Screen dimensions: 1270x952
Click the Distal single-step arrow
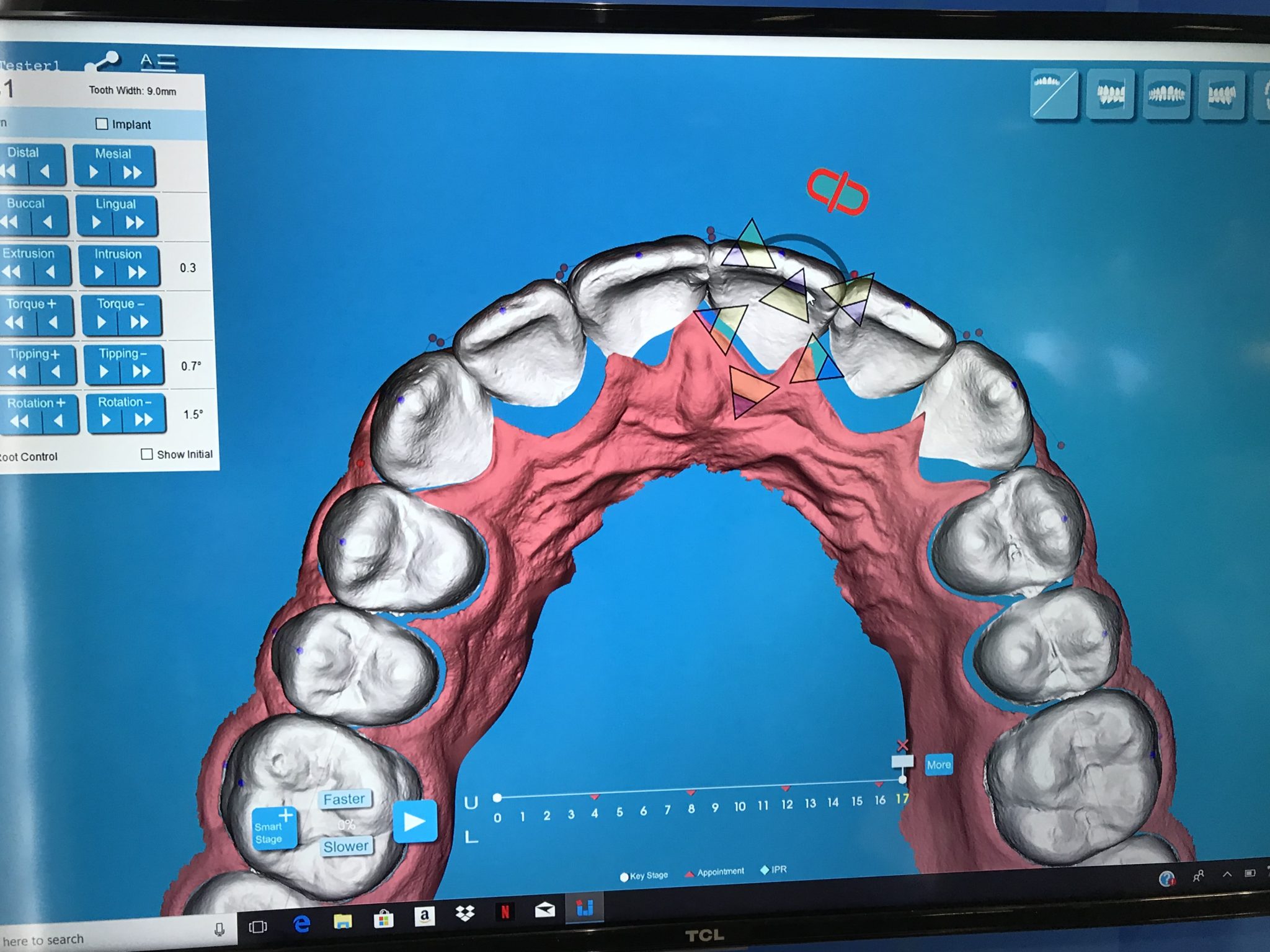[x=45, y=171]
